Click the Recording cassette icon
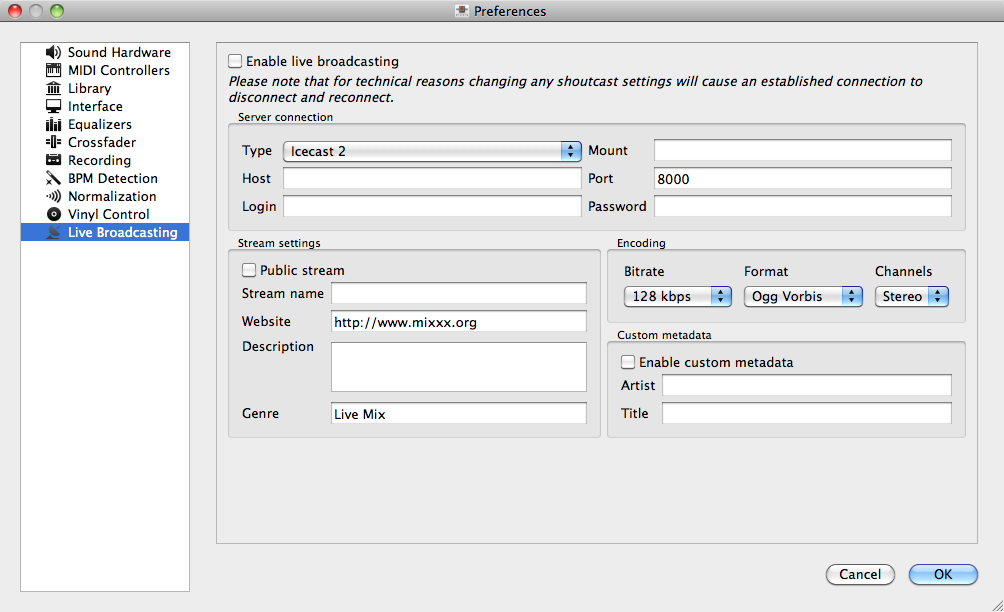Image resolution: width=1004 pixels, height=612 pixels. pyautogui.click(x=54, y=160)
